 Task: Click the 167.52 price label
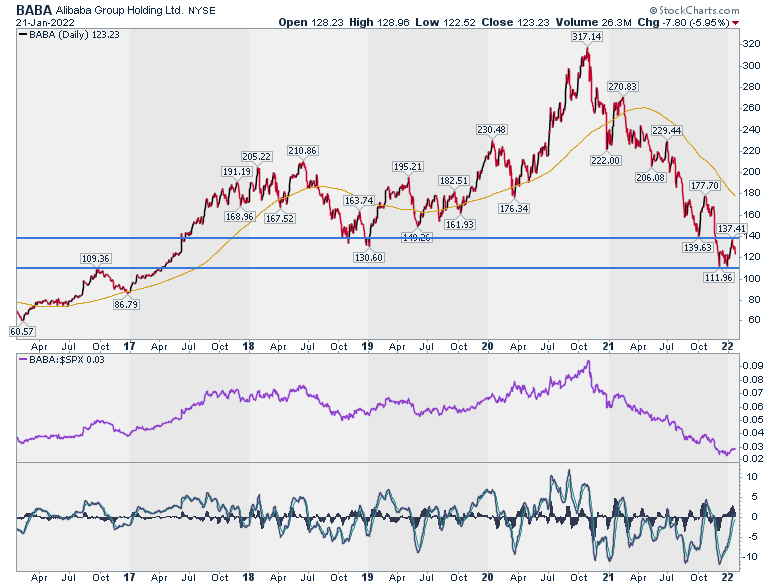tap(280, 218)
